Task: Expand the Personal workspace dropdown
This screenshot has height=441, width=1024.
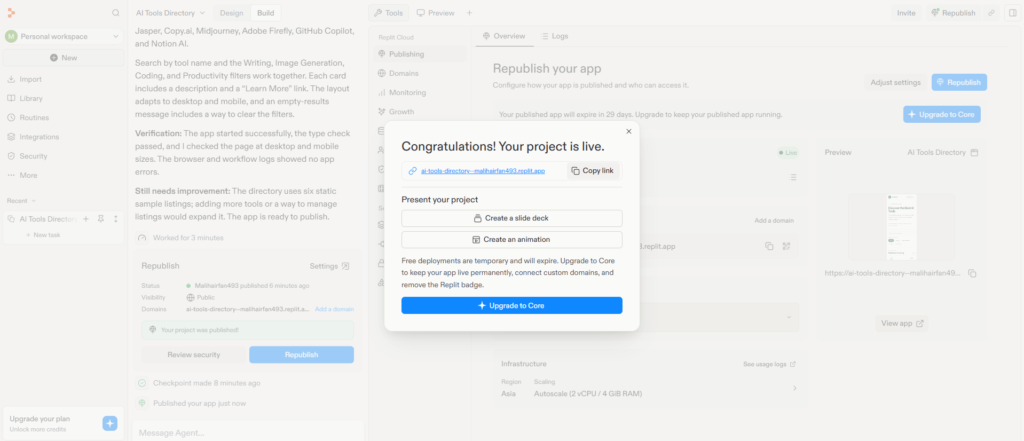Action: [x=63, y=37]
